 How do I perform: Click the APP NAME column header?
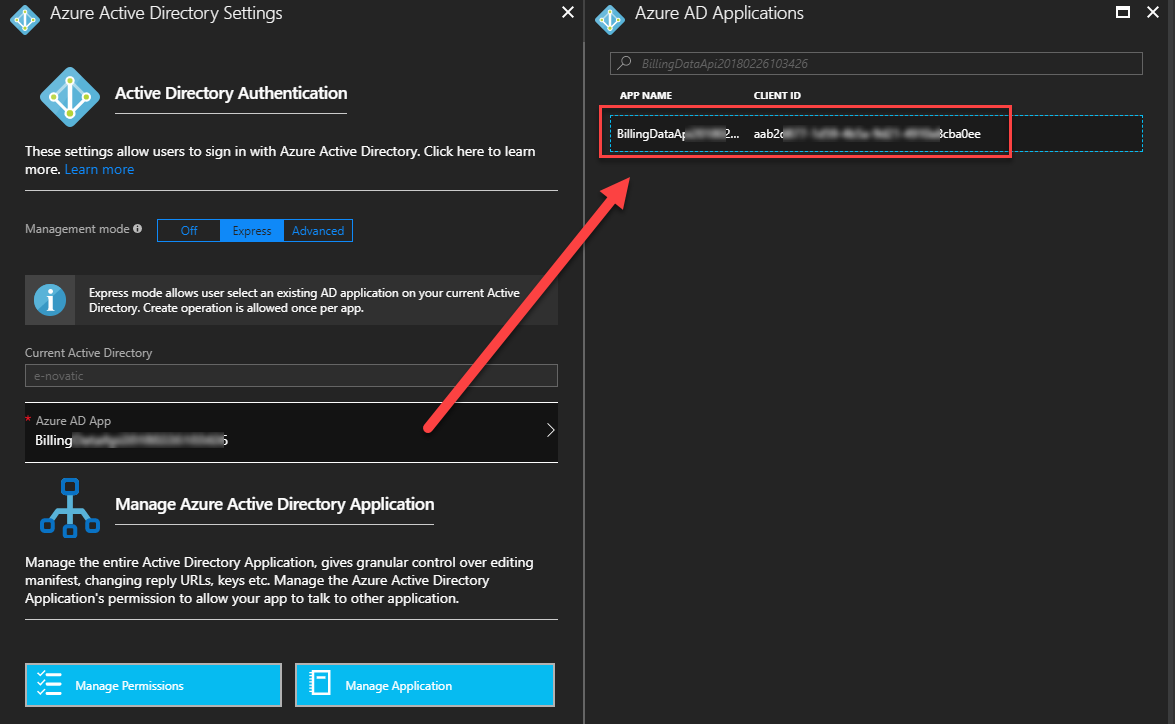coord(646,95)
